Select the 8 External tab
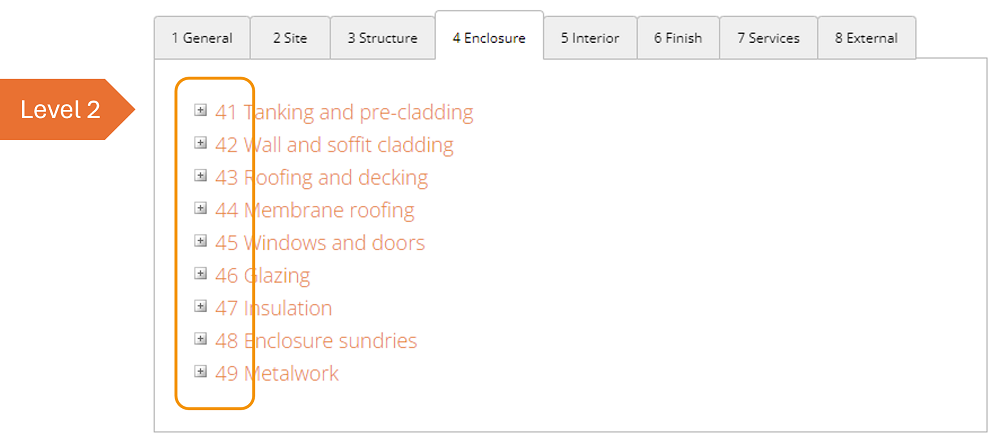Image resolution: width=1000 pixels, height=446 pixels. (x=866, y=38)
